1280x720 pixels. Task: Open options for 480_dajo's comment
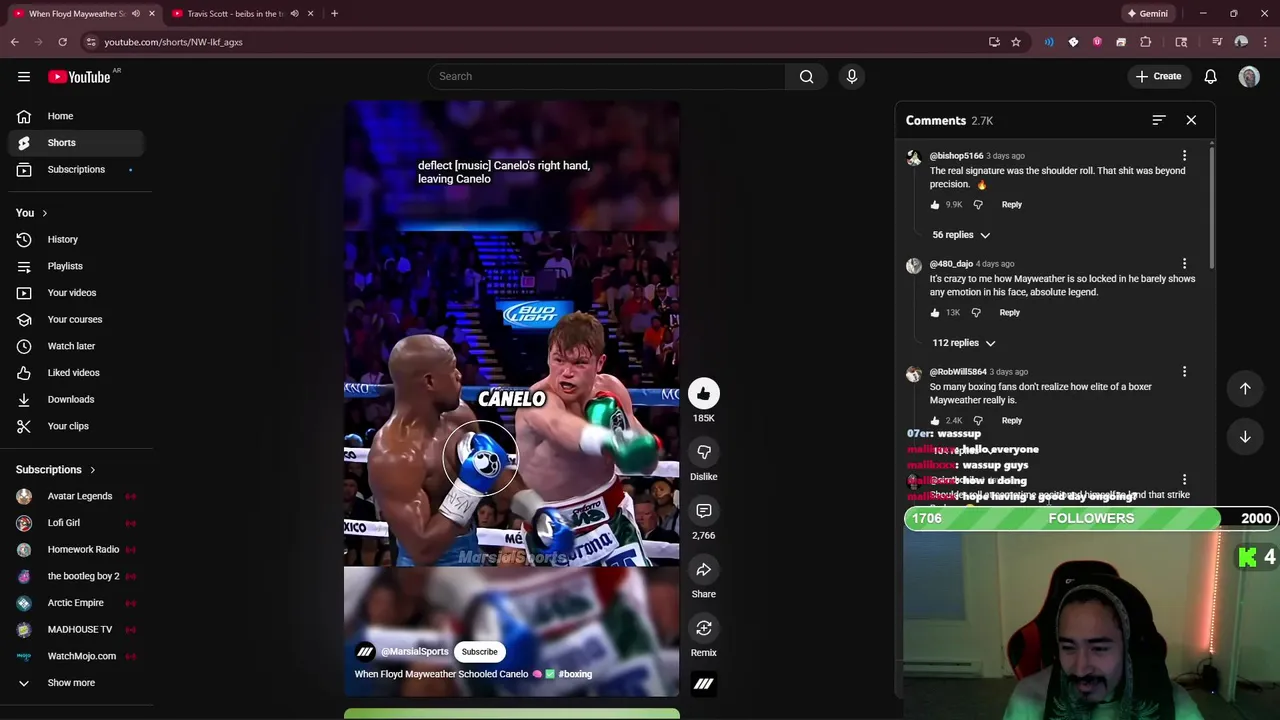(x=1184, y=264)
